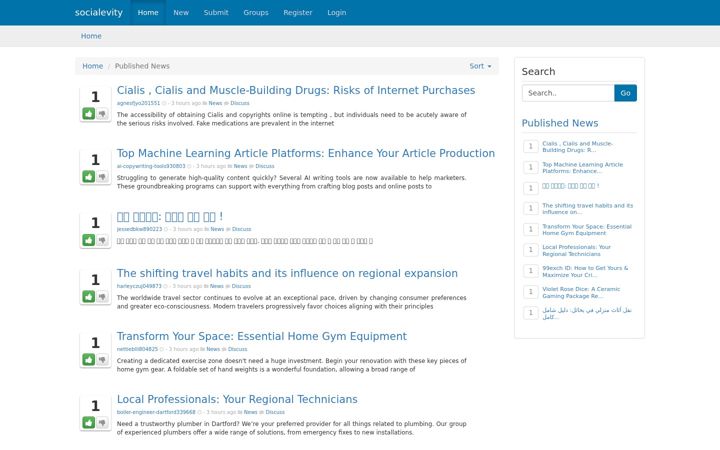Click Discuss under the Machine Learning post

coord(264,166)
